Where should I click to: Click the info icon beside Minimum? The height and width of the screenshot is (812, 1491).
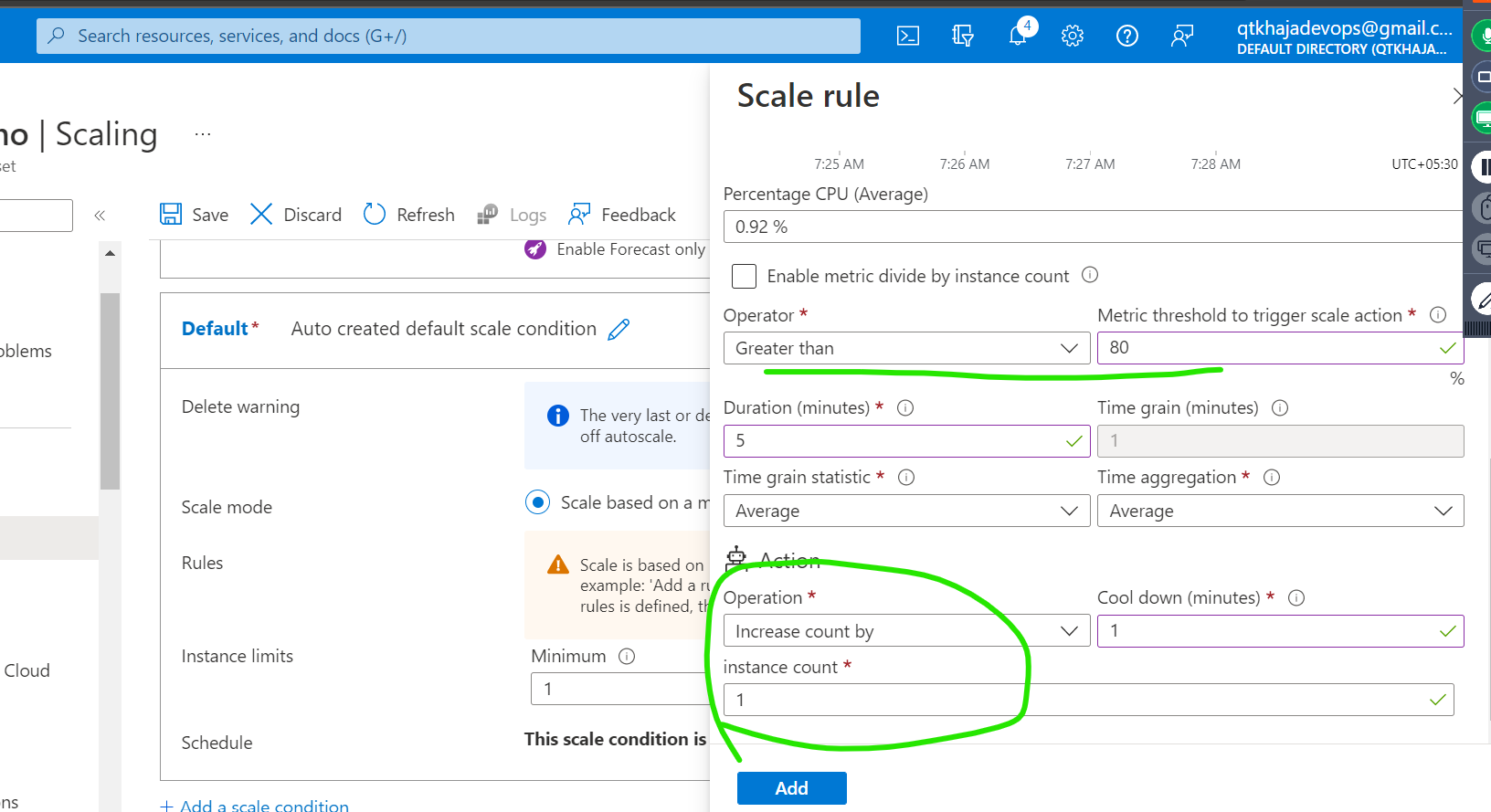coord(627,656)
